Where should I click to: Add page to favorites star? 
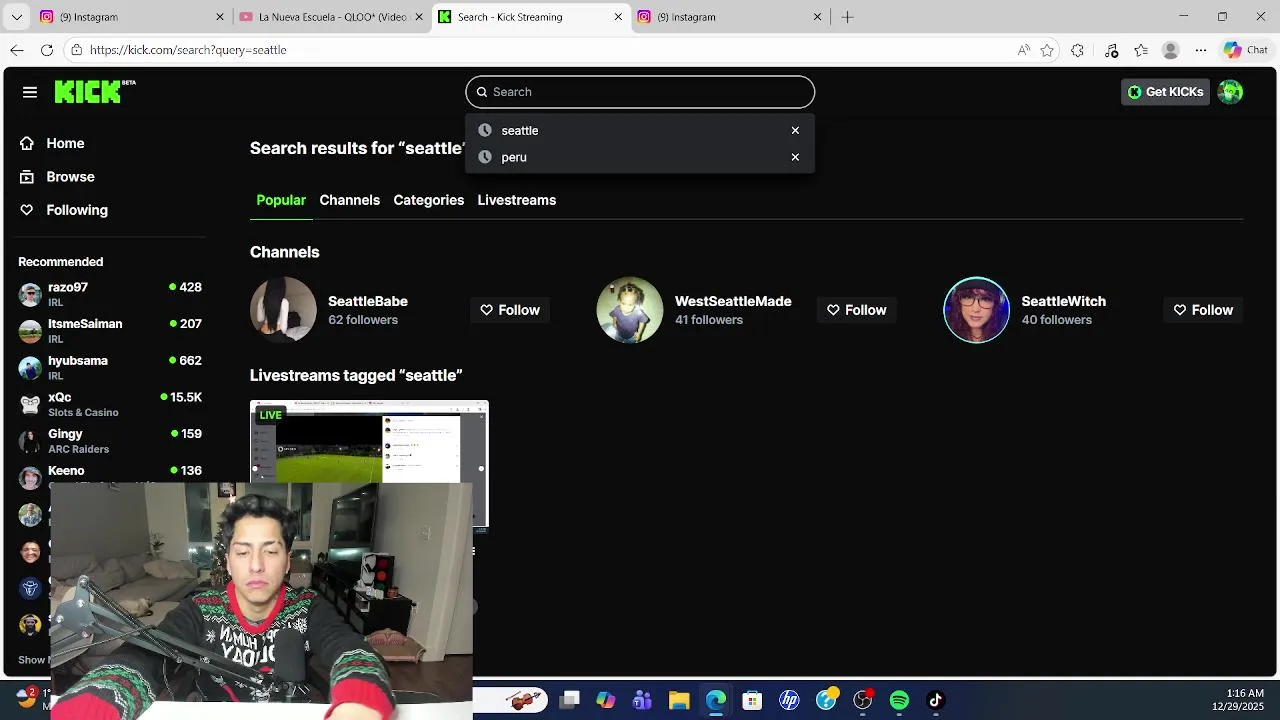(x=1047, y=50)
